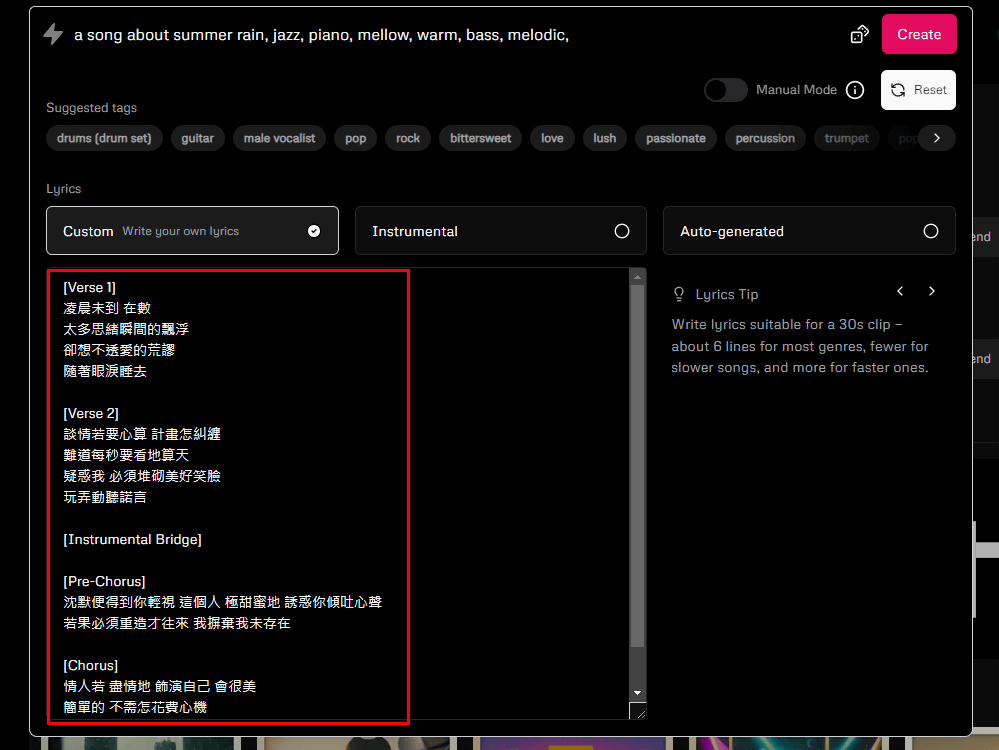Screen dimensions: 999x750
Task: Click the lightning bolt prompt icon
Action: (x=53, y=34)
